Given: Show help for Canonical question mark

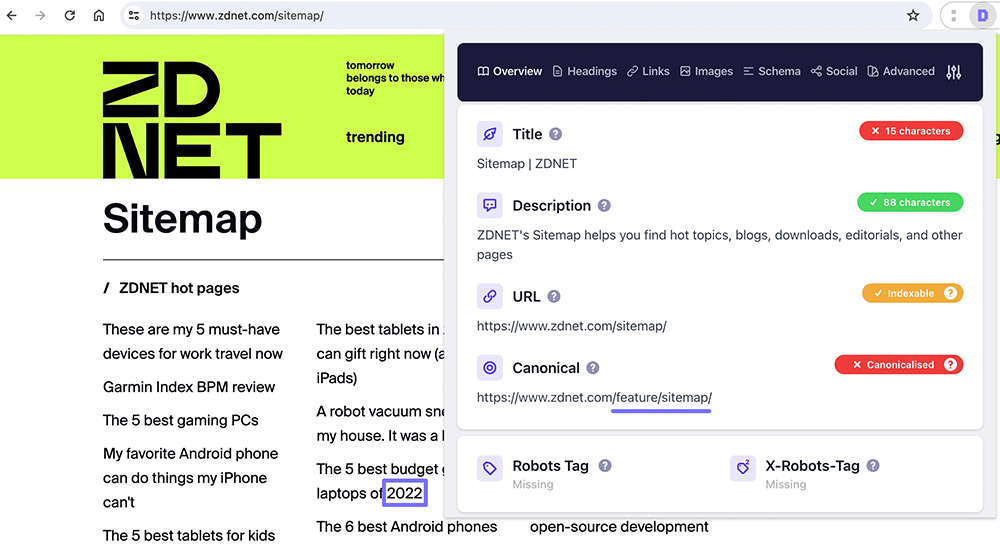Looking at the screenshot, I should click(592, 368).
